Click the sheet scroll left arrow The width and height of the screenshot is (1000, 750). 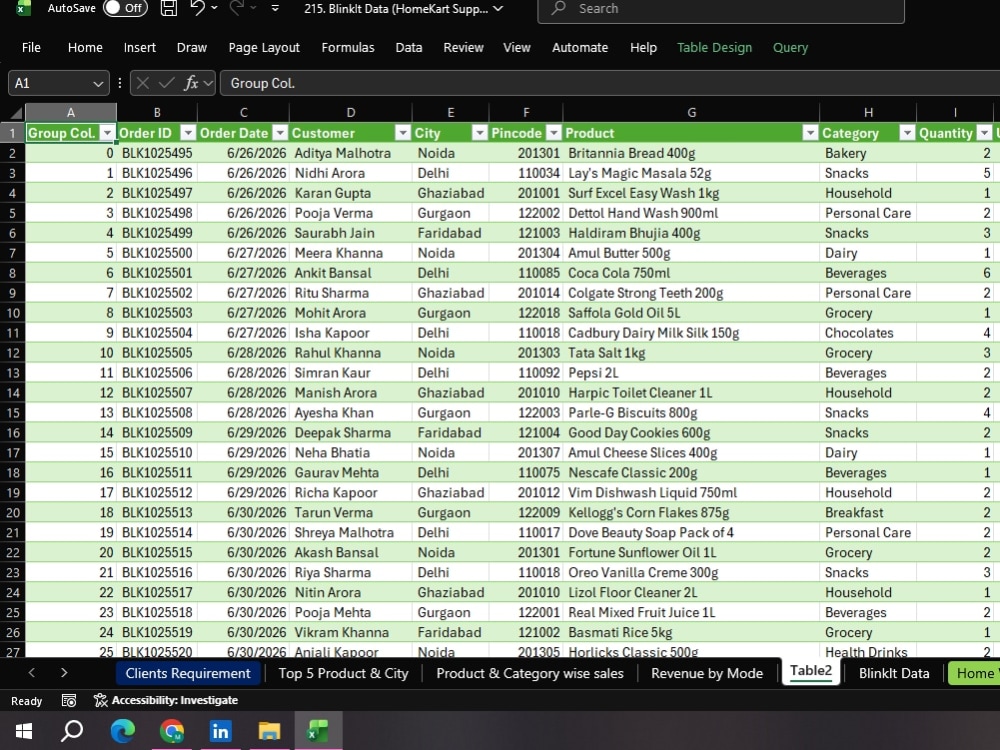pyautogui.click(x=32, y=672)
